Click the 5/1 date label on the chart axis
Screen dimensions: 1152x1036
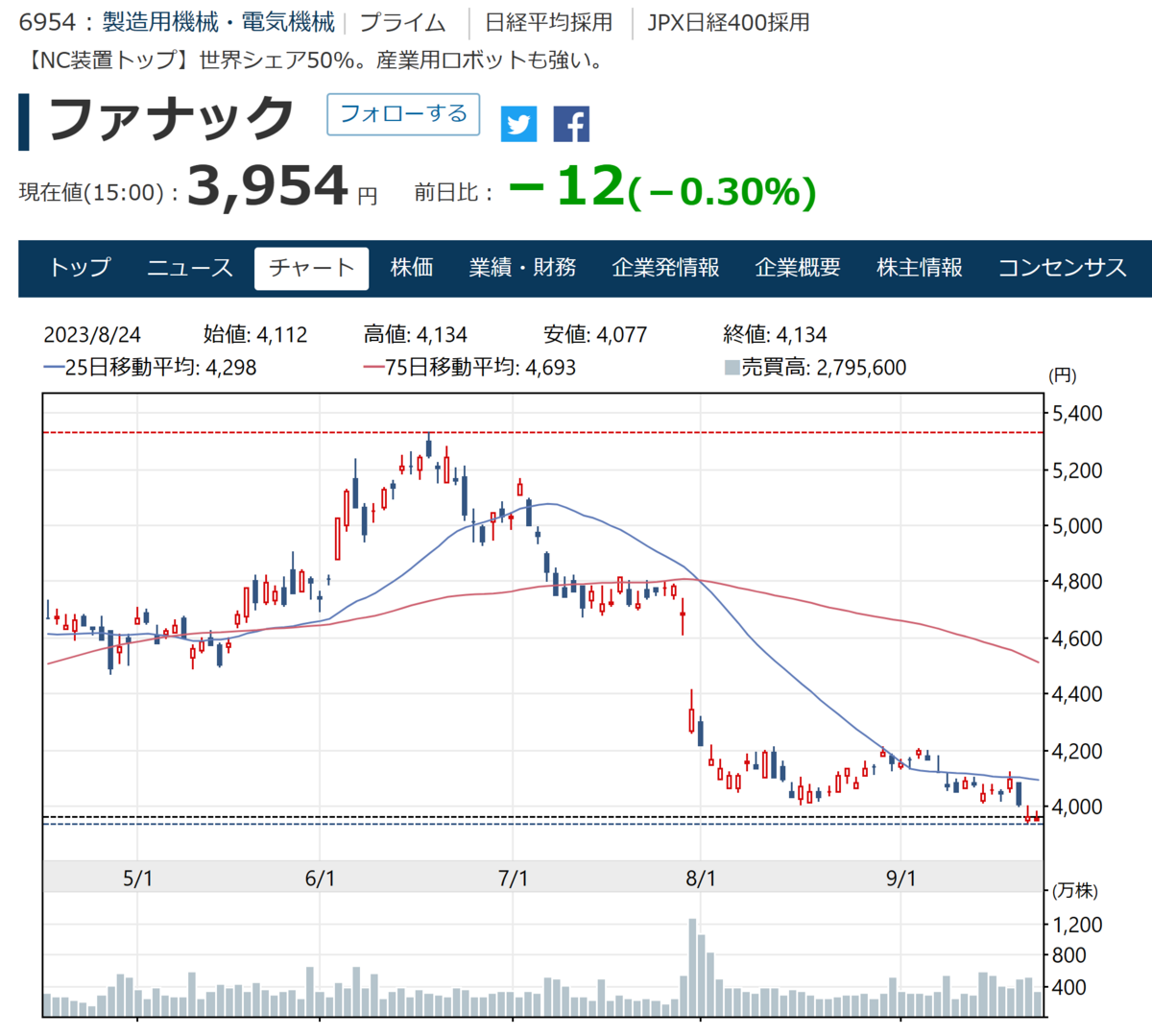138,879
